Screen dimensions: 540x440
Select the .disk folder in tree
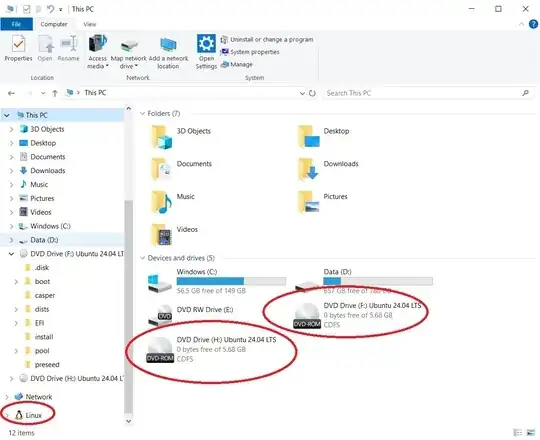click(x=42, y=268)
